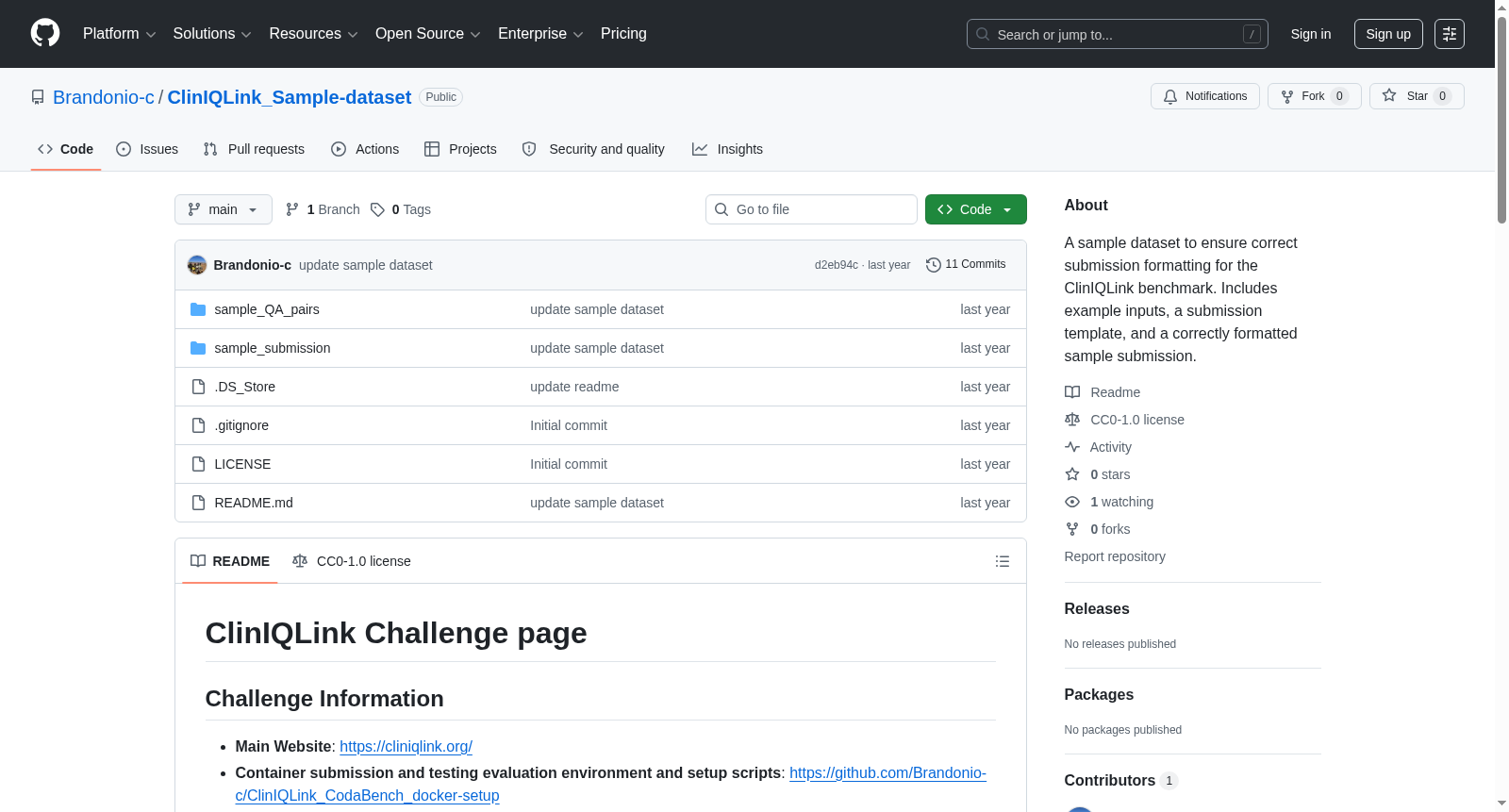Viewport: 1509px width, 812px height.
Task: Click the file icon next to .gitignore
Action: tap(198, 425)
